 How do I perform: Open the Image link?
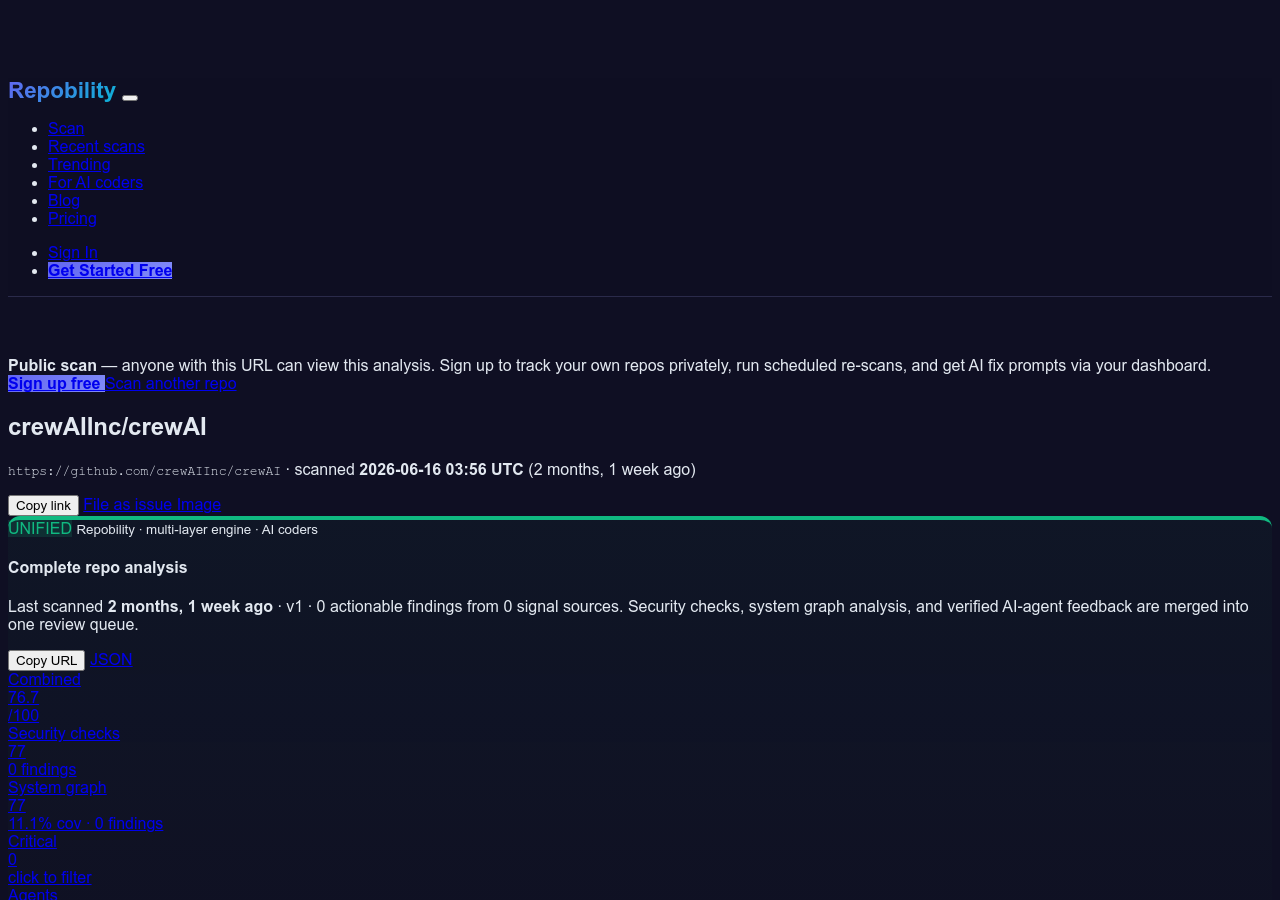point(199,505)
